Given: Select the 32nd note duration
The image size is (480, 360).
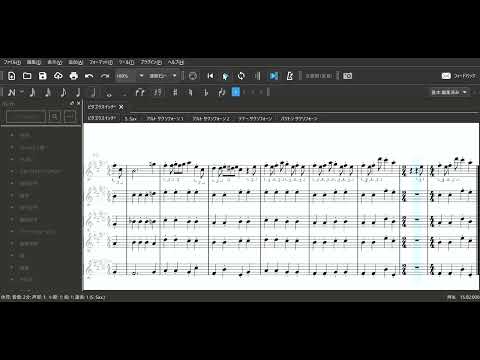Looking at the screenshot, I should pyautogui.click(x=32, y=92).
